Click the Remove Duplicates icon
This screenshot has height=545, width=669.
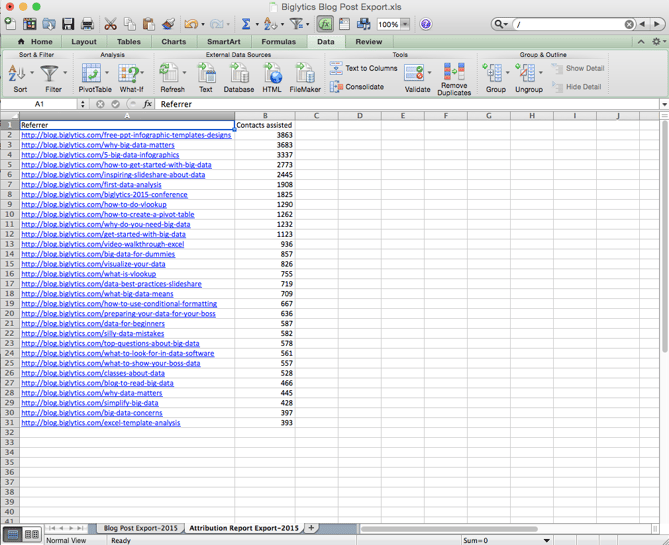coord(453,76)
